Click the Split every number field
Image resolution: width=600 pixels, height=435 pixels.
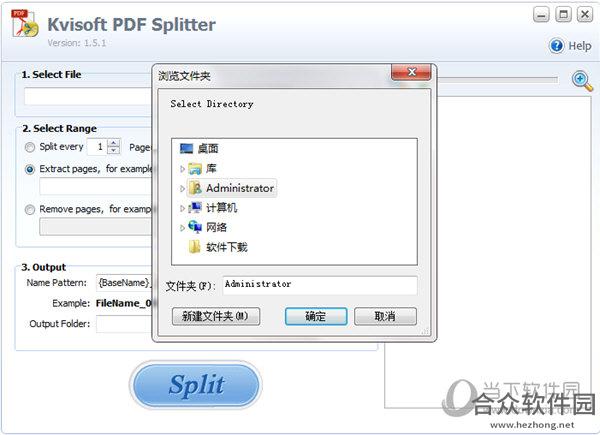[x=98, y=147]
